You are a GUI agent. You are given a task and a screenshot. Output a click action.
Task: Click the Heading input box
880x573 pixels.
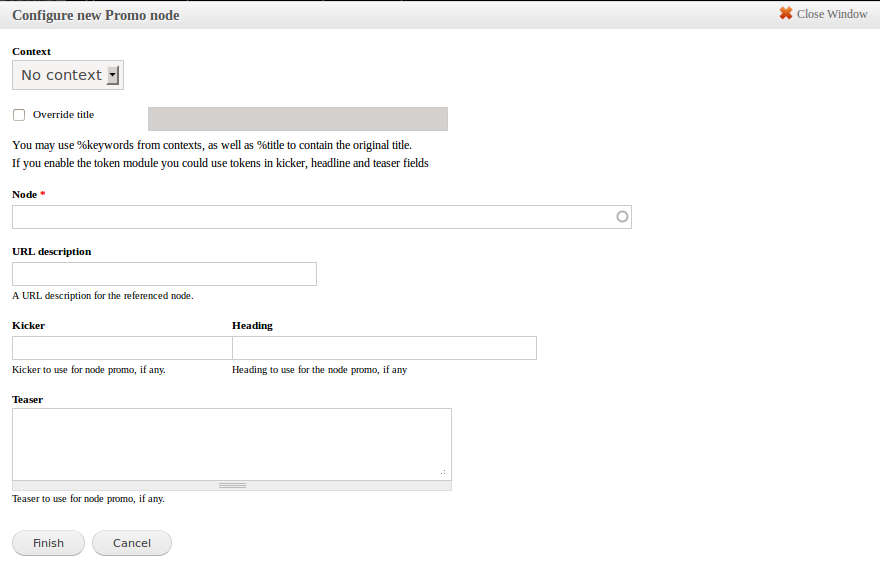tap(384, 348)
